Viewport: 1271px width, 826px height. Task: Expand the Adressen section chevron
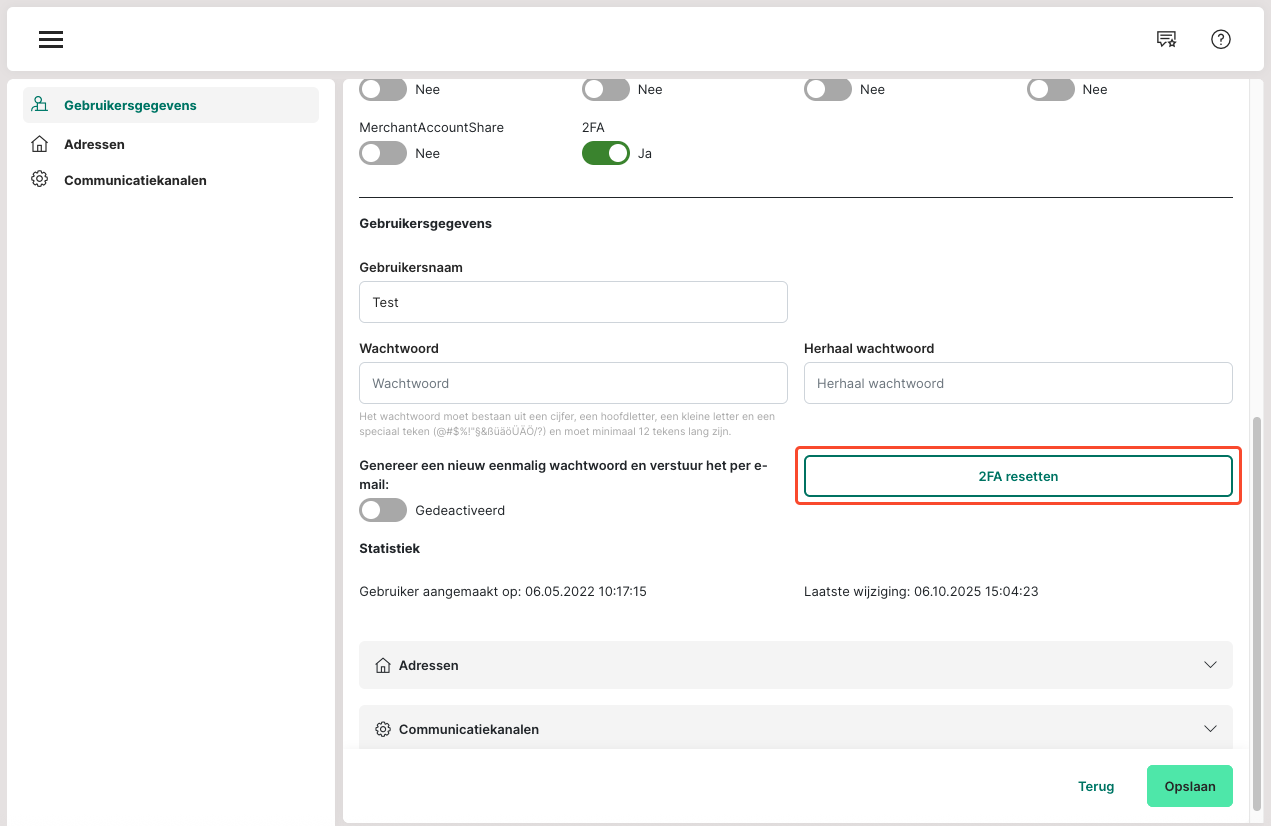(x=1210, y=665)
